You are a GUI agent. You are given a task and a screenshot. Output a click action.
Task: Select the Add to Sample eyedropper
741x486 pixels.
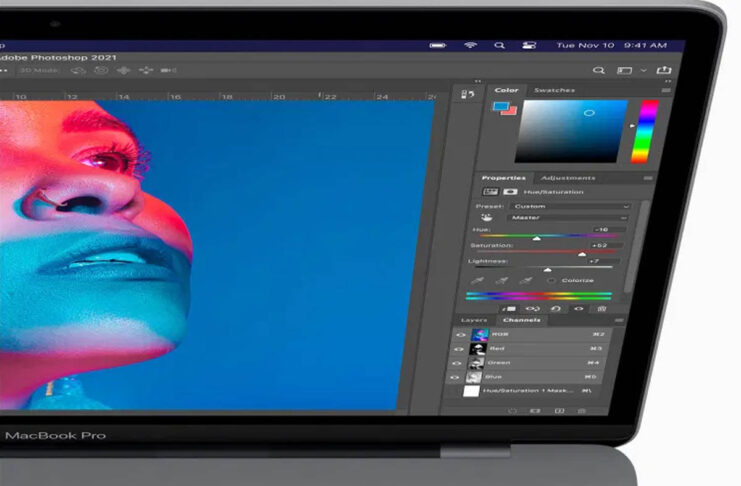tap(501, 281)
